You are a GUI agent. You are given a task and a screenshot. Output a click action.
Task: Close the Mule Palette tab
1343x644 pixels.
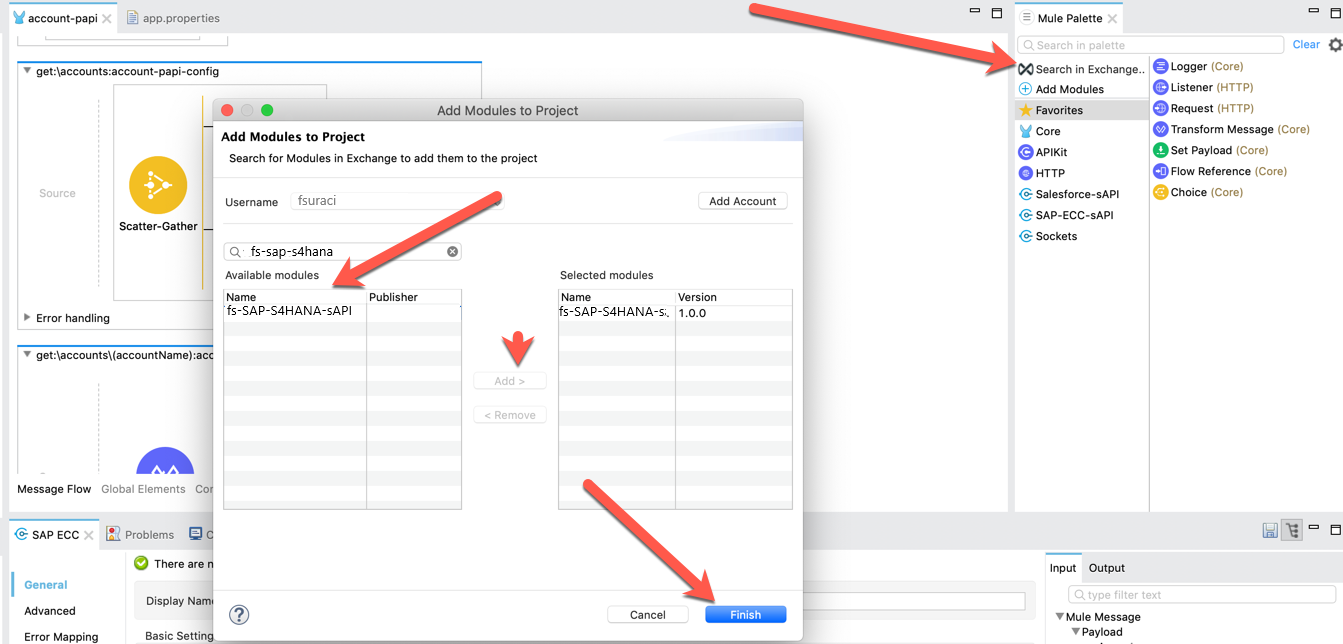point(1114,18)
